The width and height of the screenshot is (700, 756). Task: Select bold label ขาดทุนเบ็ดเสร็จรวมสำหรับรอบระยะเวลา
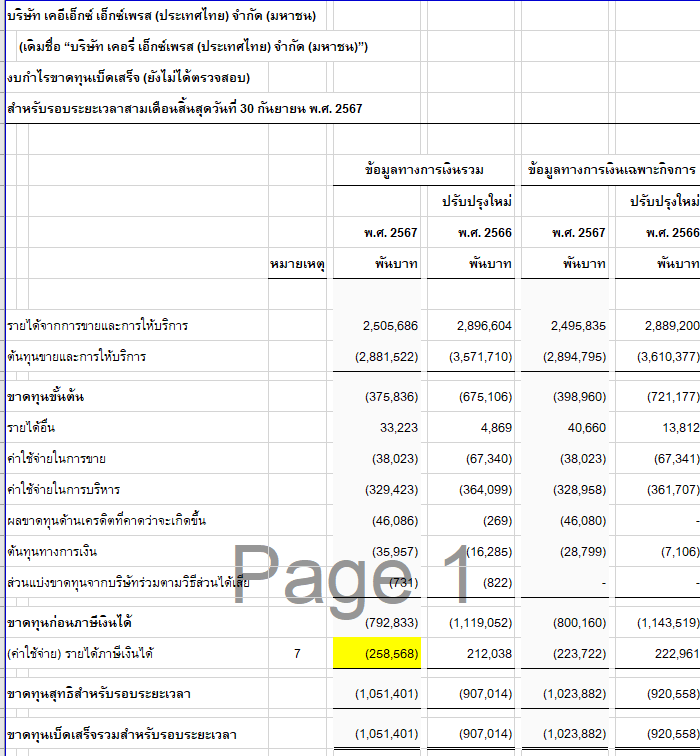[121, 734]
